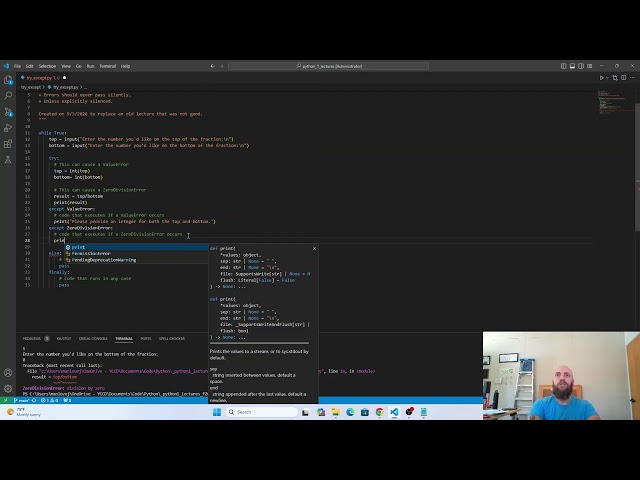Click the VS Code logo in title bar
This screenshot has width=640, height=480.
click(x=6, y=66)
